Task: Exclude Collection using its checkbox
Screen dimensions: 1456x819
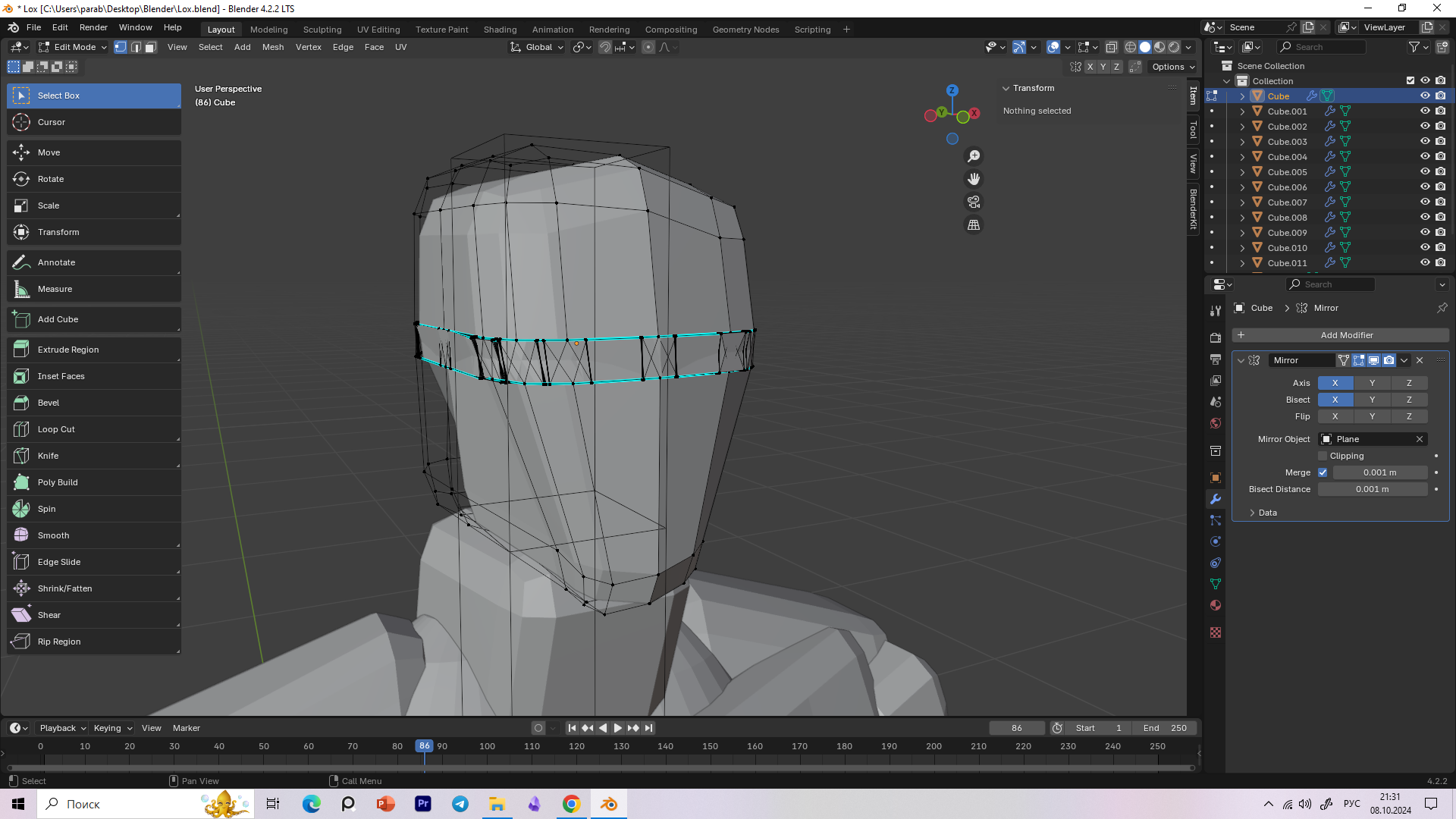Action: pyautogui.click(x=1410, y=80)
